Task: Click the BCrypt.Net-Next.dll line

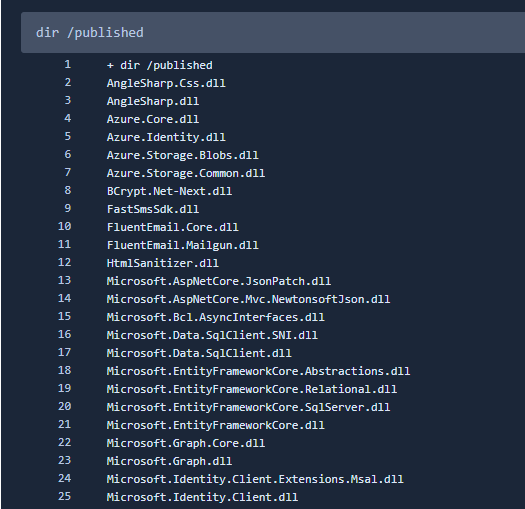Action: point(169,191)
